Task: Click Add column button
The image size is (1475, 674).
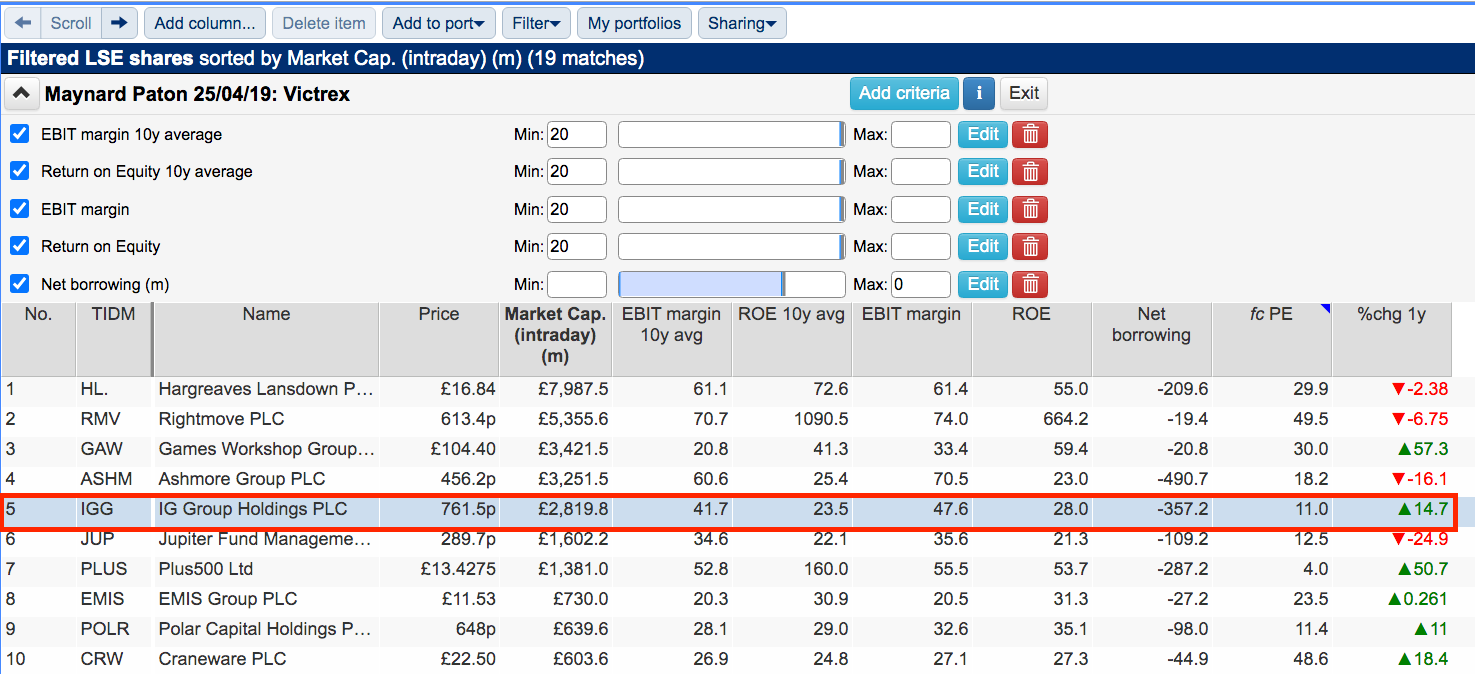Action: [205, 23]
